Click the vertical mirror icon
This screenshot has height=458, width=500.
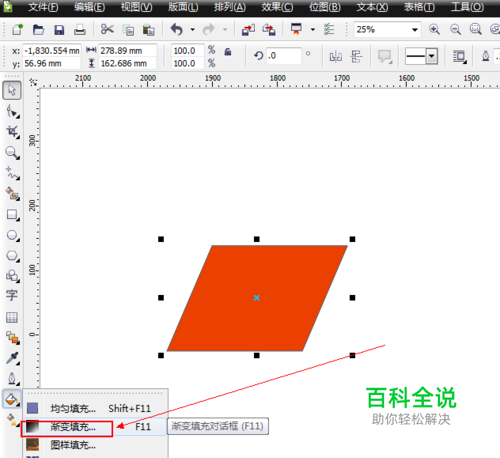pos(356,57)
